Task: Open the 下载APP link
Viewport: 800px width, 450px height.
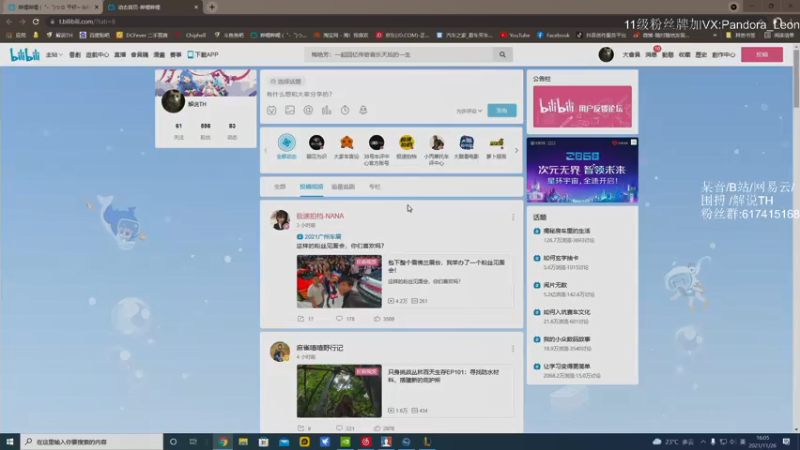Action: click(x=203, y=55)
